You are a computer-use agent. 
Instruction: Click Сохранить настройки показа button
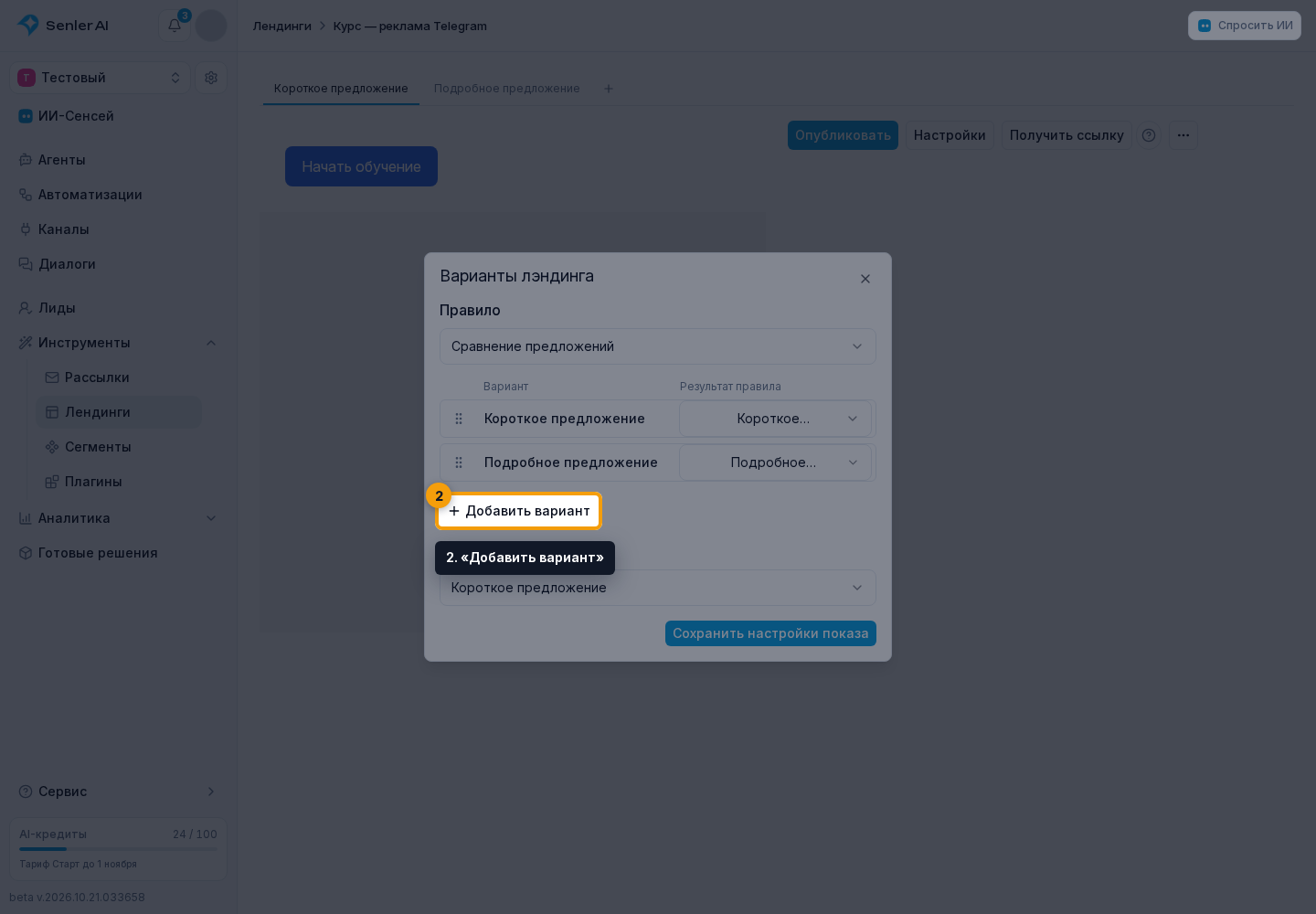pyautogui.click(x=770, y=633)
